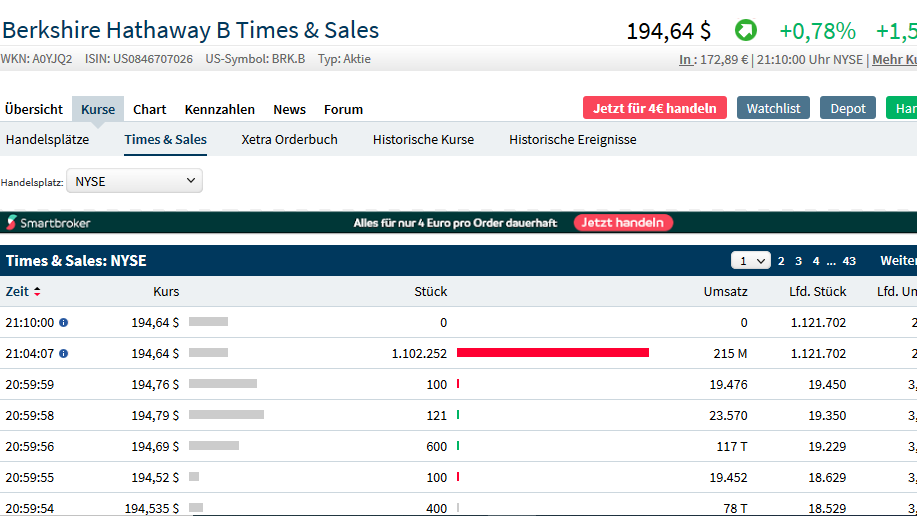Click the info icon next to 21:10:00

64,323
